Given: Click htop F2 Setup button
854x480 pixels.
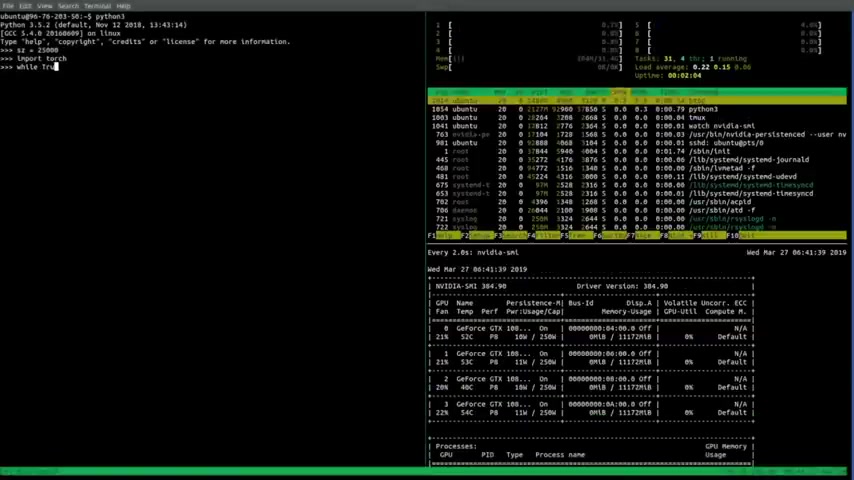Looking at the screenshot, I should pos(478,235).
